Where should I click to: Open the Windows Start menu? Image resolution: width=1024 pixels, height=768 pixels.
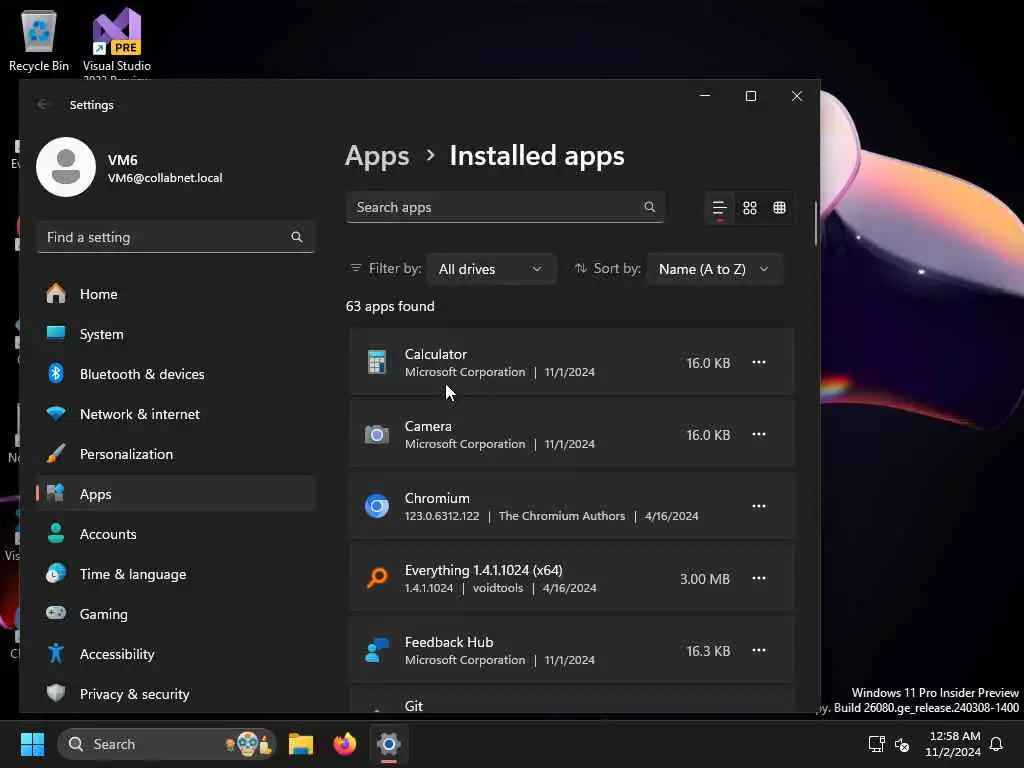coord(32,744)
